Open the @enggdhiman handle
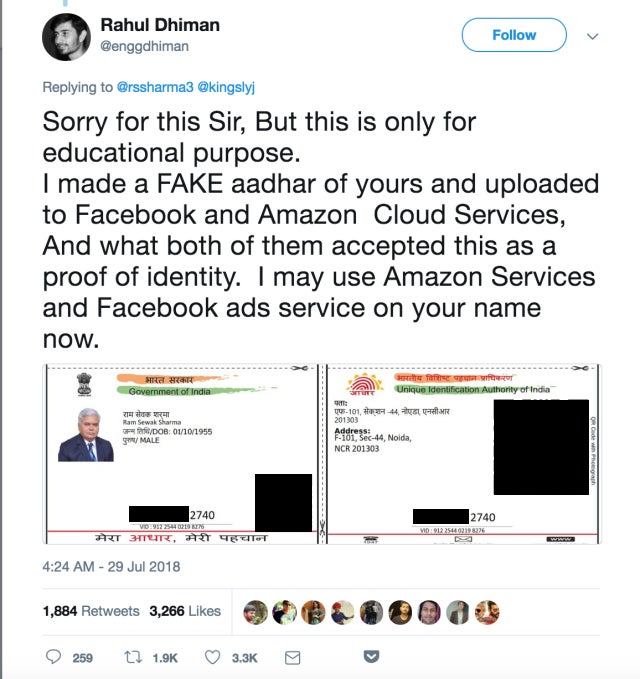The image size is (640, 679). (x=144, y=46)
